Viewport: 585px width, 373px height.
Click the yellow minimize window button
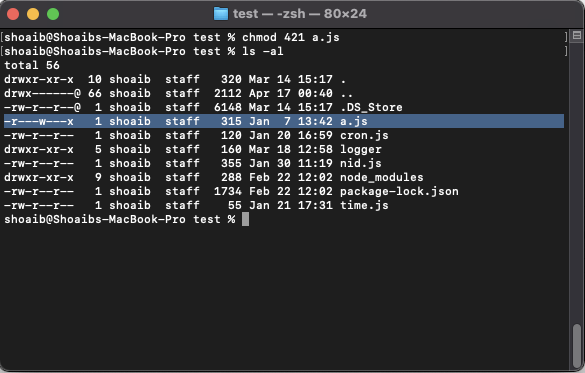[33, 14]
